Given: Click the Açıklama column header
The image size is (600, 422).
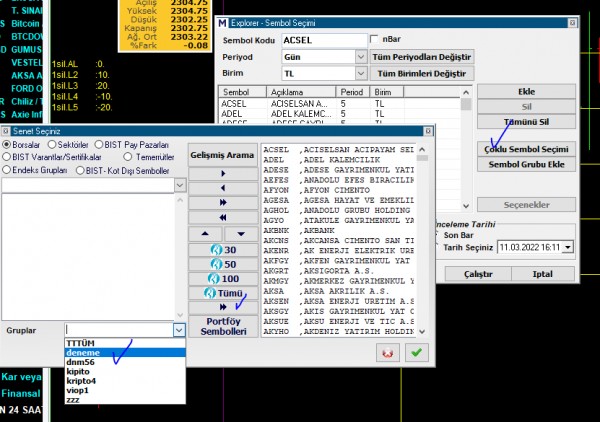Looking at the screenshot, I should click(x=301, y=92).
